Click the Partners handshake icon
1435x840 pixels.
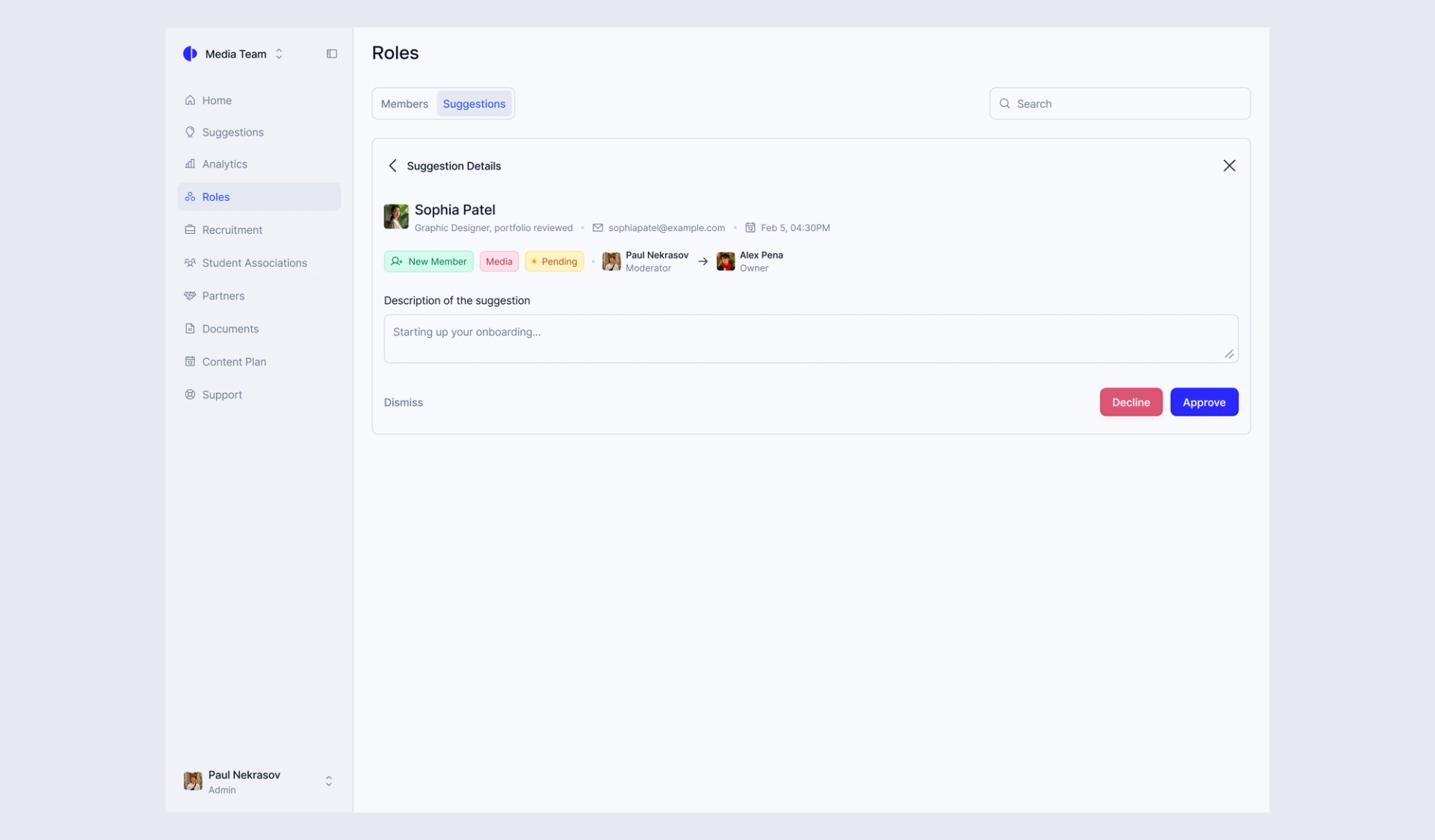(x=190, y=295)
